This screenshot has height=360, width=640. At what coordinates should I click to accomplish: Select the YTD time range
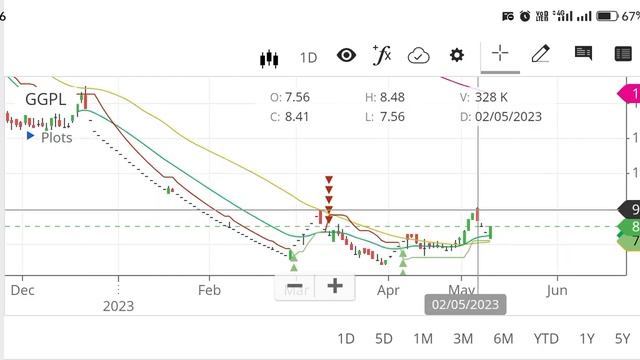(546, 339)
